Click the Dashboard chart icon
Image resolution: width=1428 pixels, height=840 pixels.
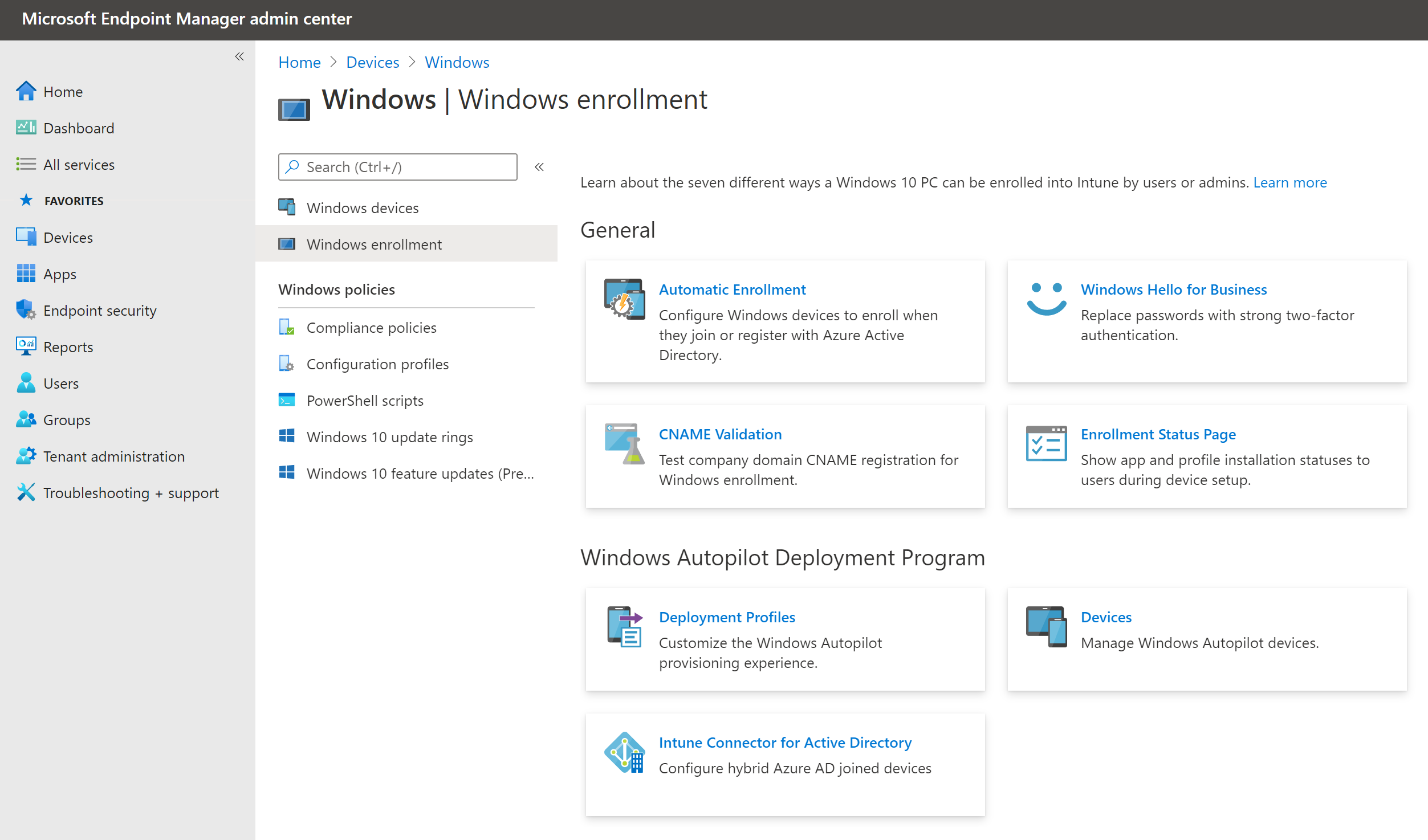26,128
